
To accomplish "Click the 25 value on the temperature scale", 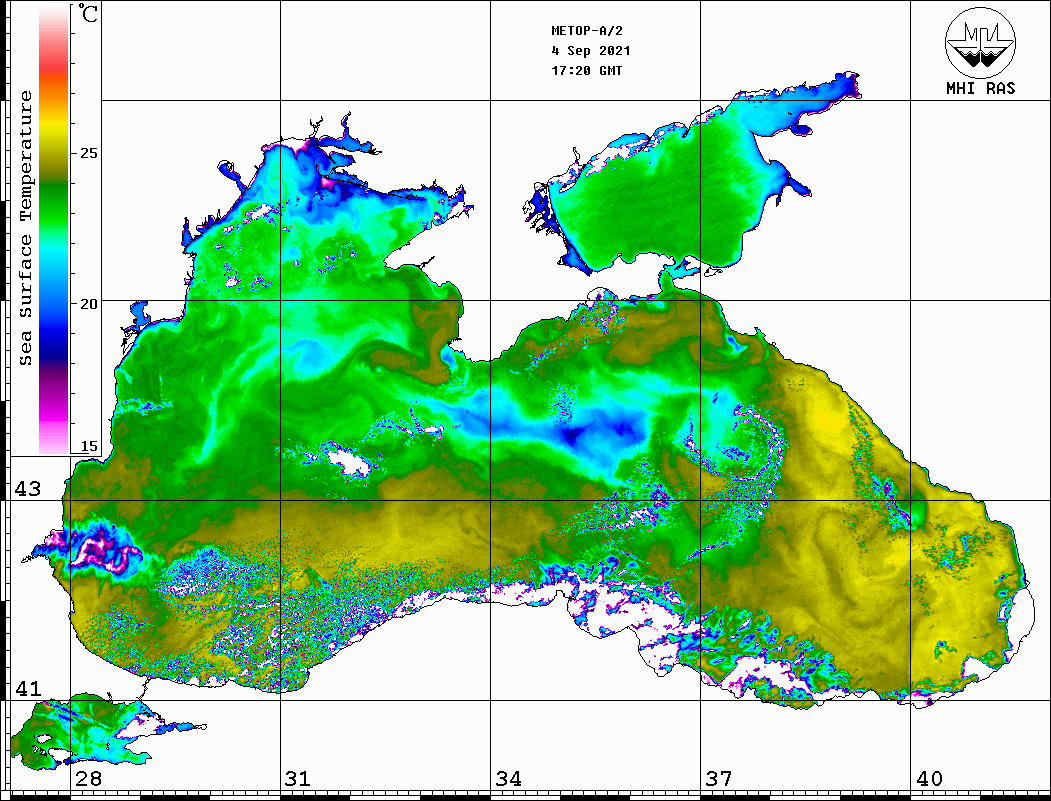I will click(x=89, y=153).
